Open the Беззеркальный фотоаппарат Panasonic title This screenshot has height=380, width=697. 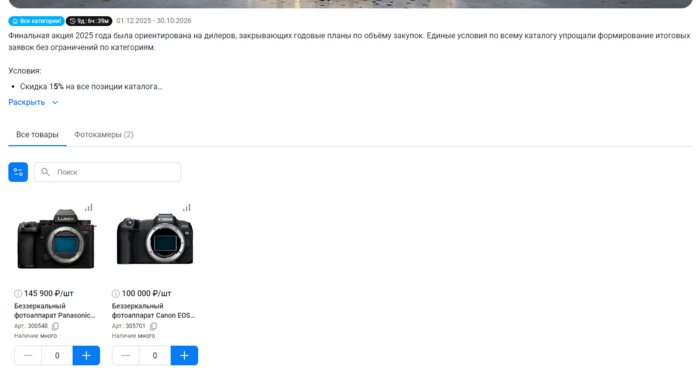[x=55, y=311]
